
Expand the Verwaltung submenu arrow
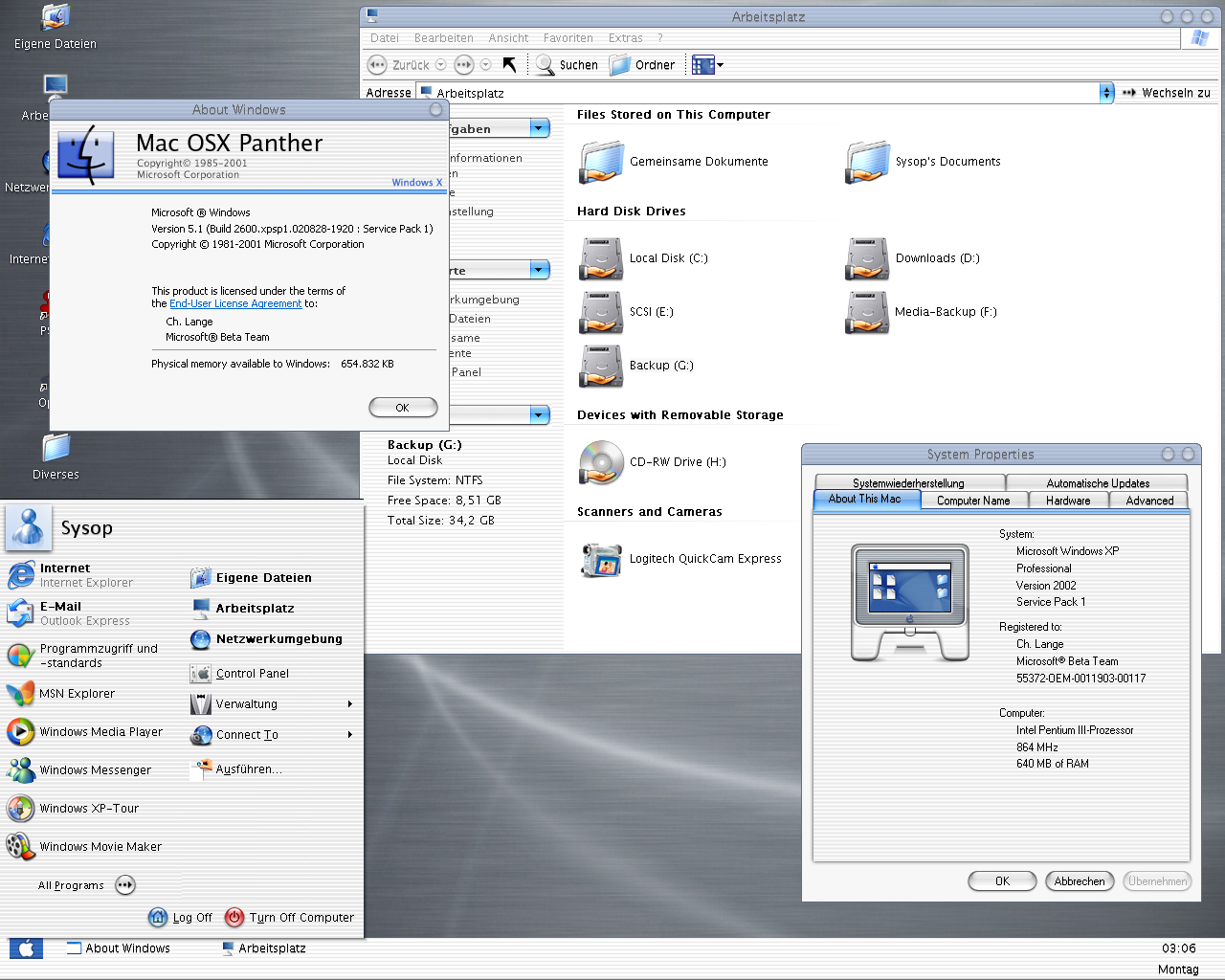[x=350, y=704]
